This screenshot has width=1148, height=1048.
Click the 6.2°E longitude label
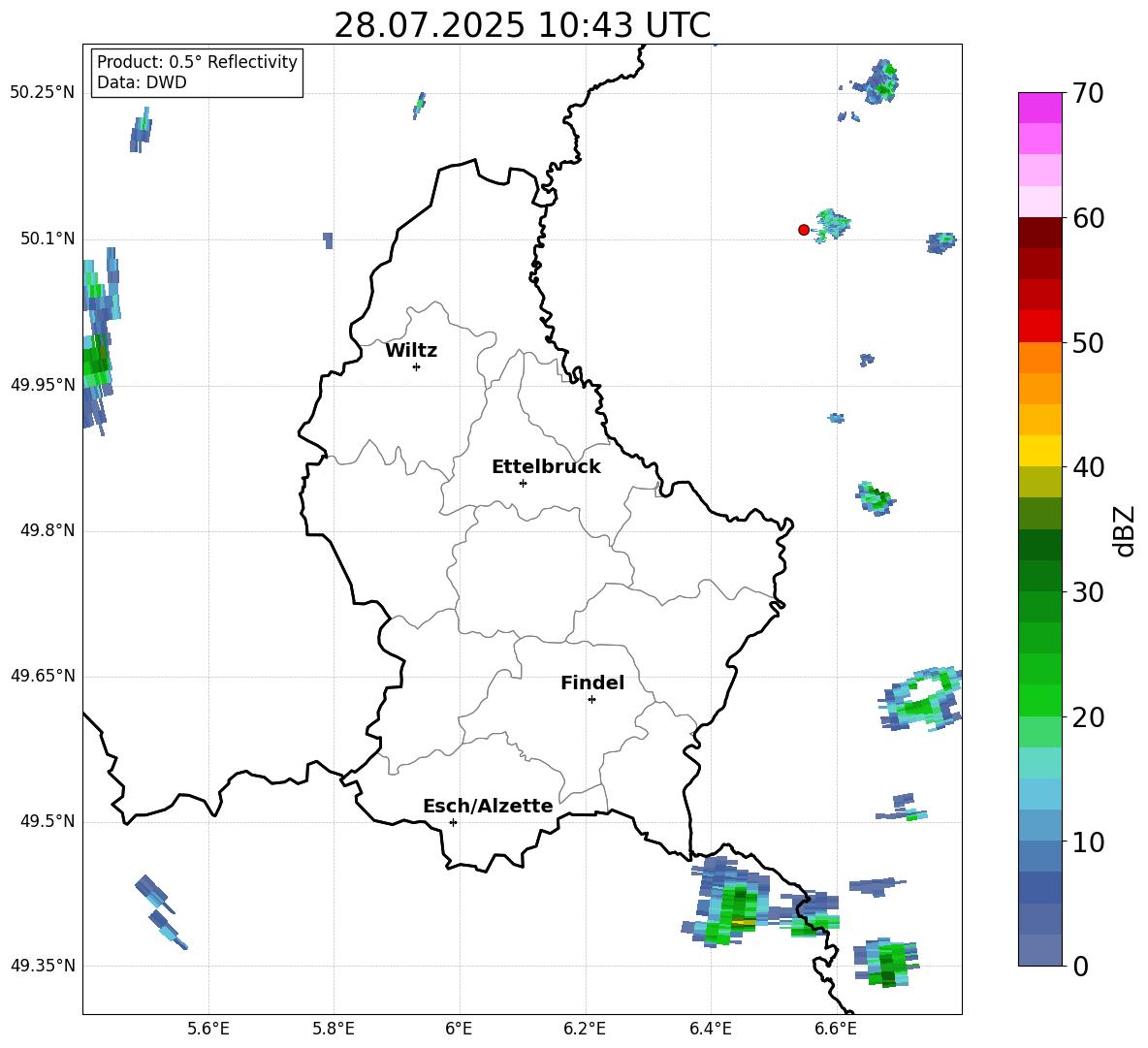pos(585,1029)
